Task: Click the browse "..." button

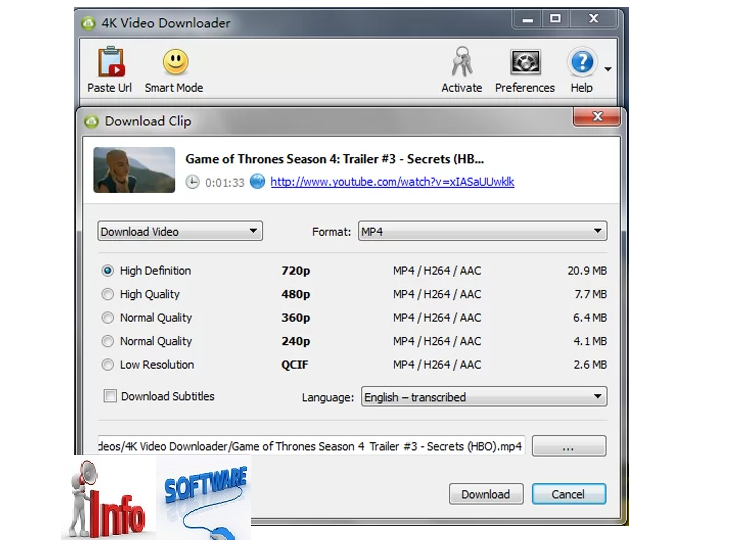Action: tap(569, 446)
